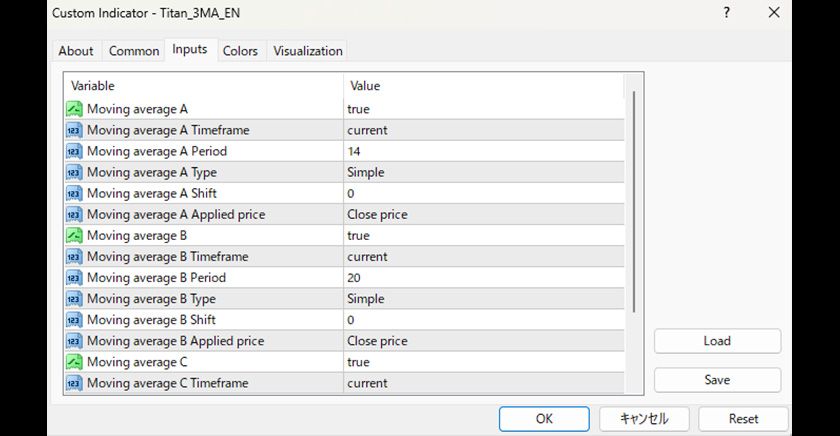The height and width of the screenshot is (436, 840).
Task: Click the Moving average B Period row icon
Action: [x=75, y=278]
